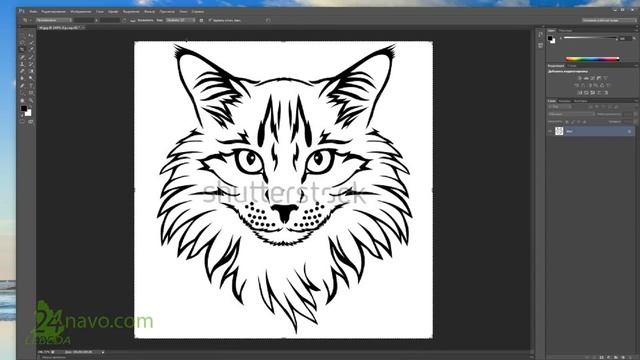Click the toolbox background color swatch
The image size is (640, 360).
(x=28, y=113)
